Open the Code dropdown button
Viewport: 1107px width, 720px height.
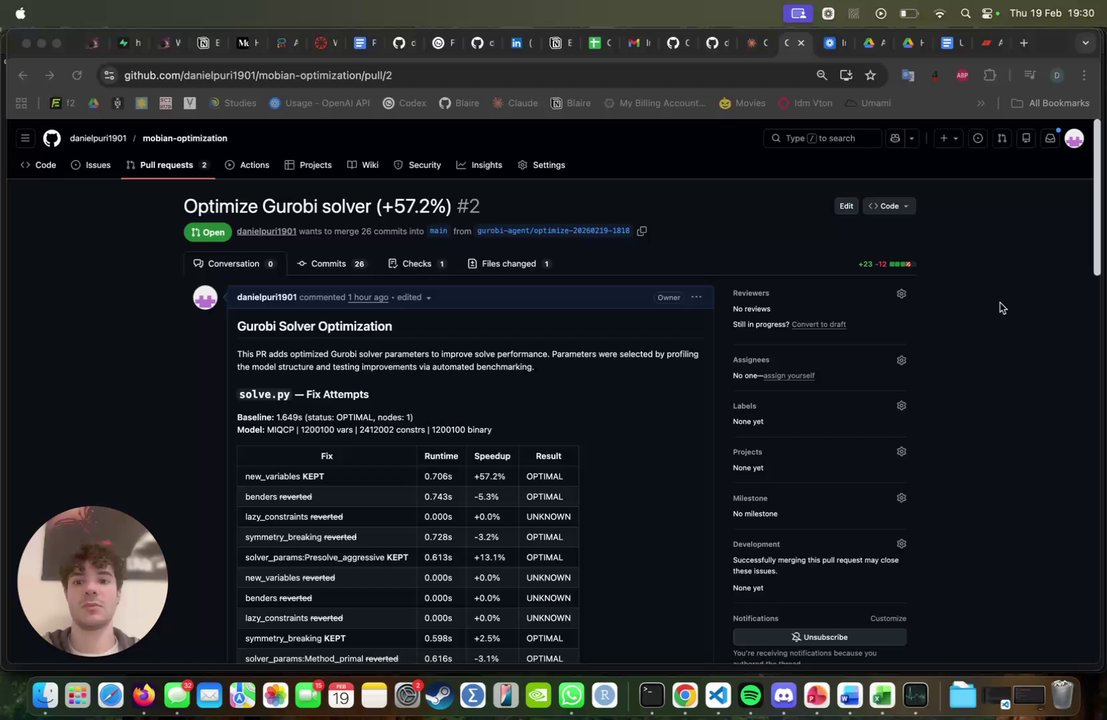click(x=889, y=206)
